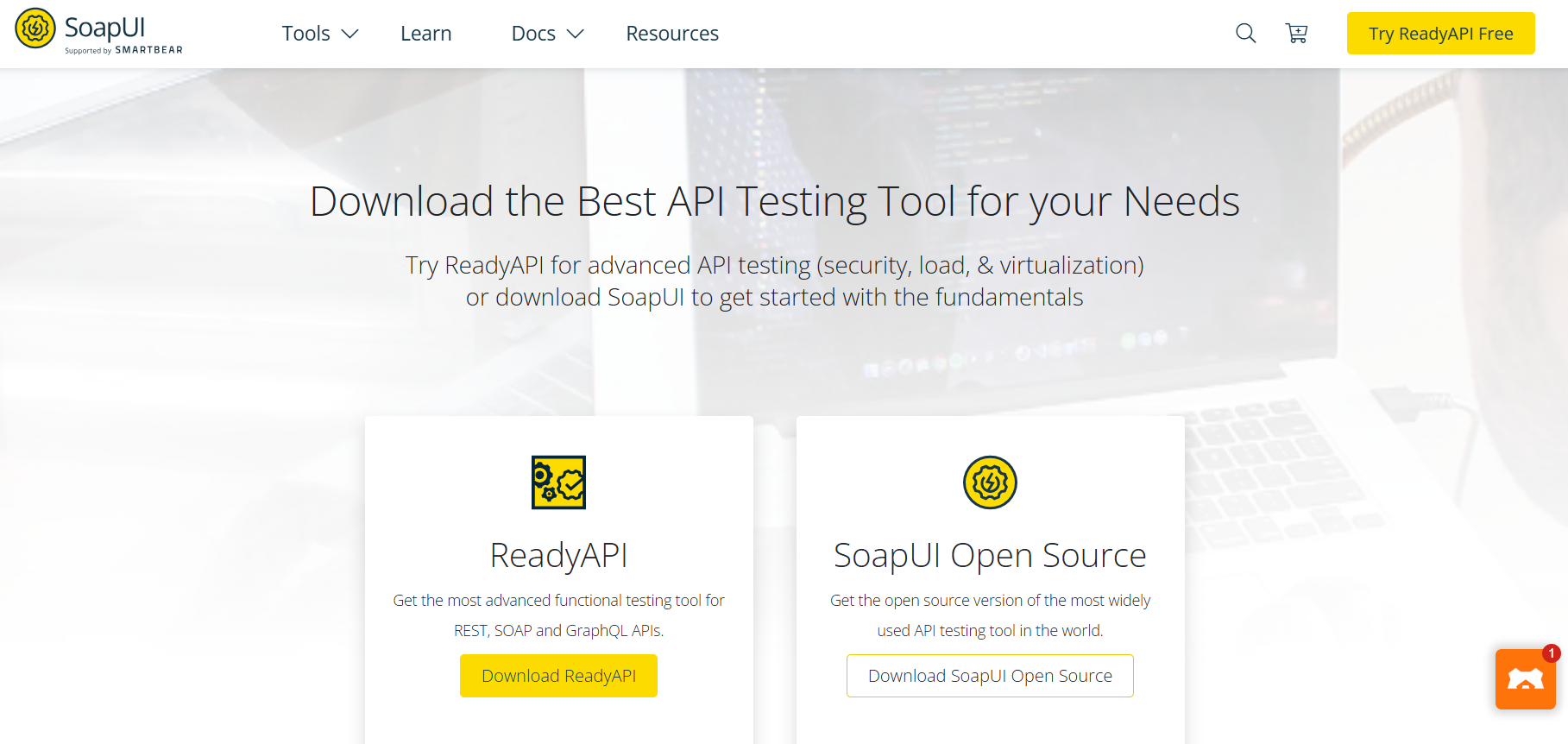This screenshot has height=744, width=1568.
Task: Open the Resources navigation item
Action: [x=672, y=34]
